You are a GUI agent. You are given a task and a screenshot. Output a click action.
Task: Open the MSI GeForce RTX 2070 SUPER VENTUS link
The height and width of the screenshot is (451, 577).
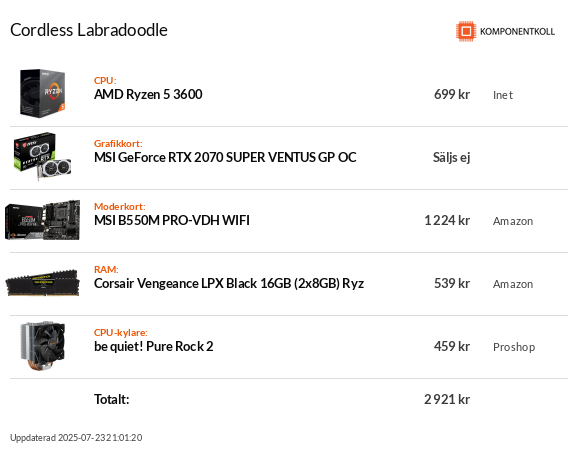pos(225,157)
